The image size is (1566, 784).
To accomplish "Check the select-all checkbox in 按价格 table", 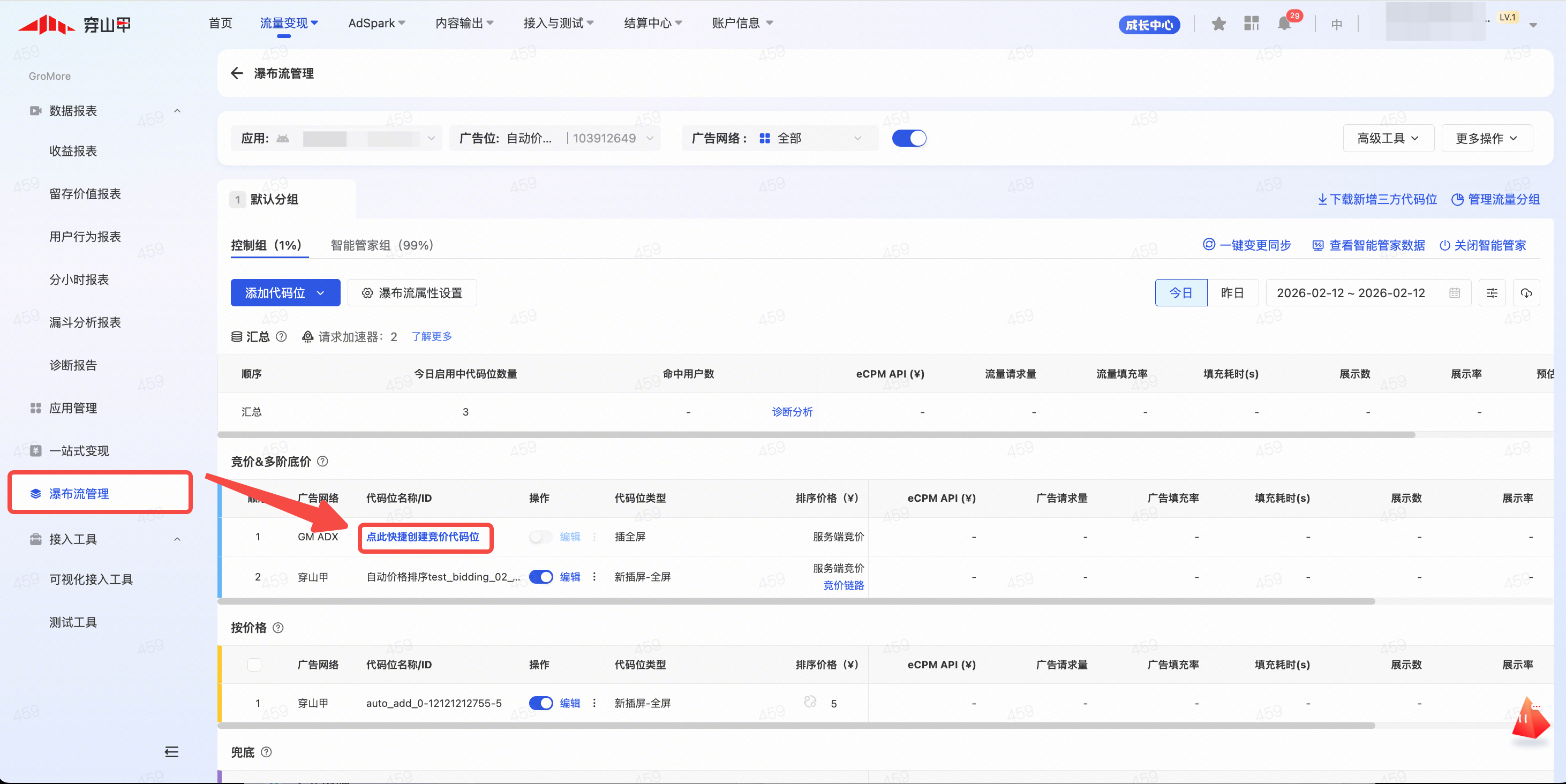I will 255,664.
